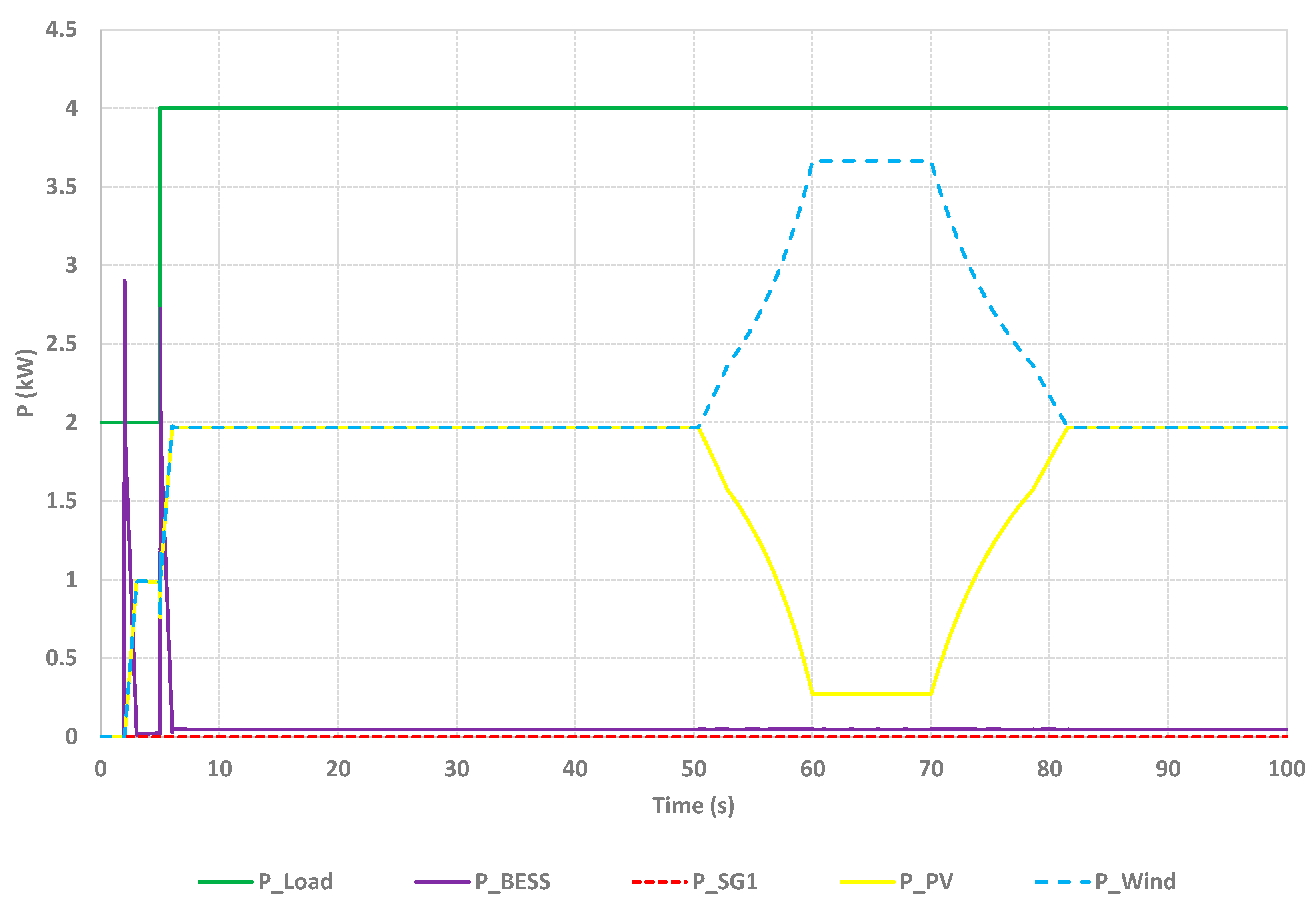This screenshot has height=916, width=1316.
Task: Click the green P_Load legend line swatch
Action: pos(225,882)
